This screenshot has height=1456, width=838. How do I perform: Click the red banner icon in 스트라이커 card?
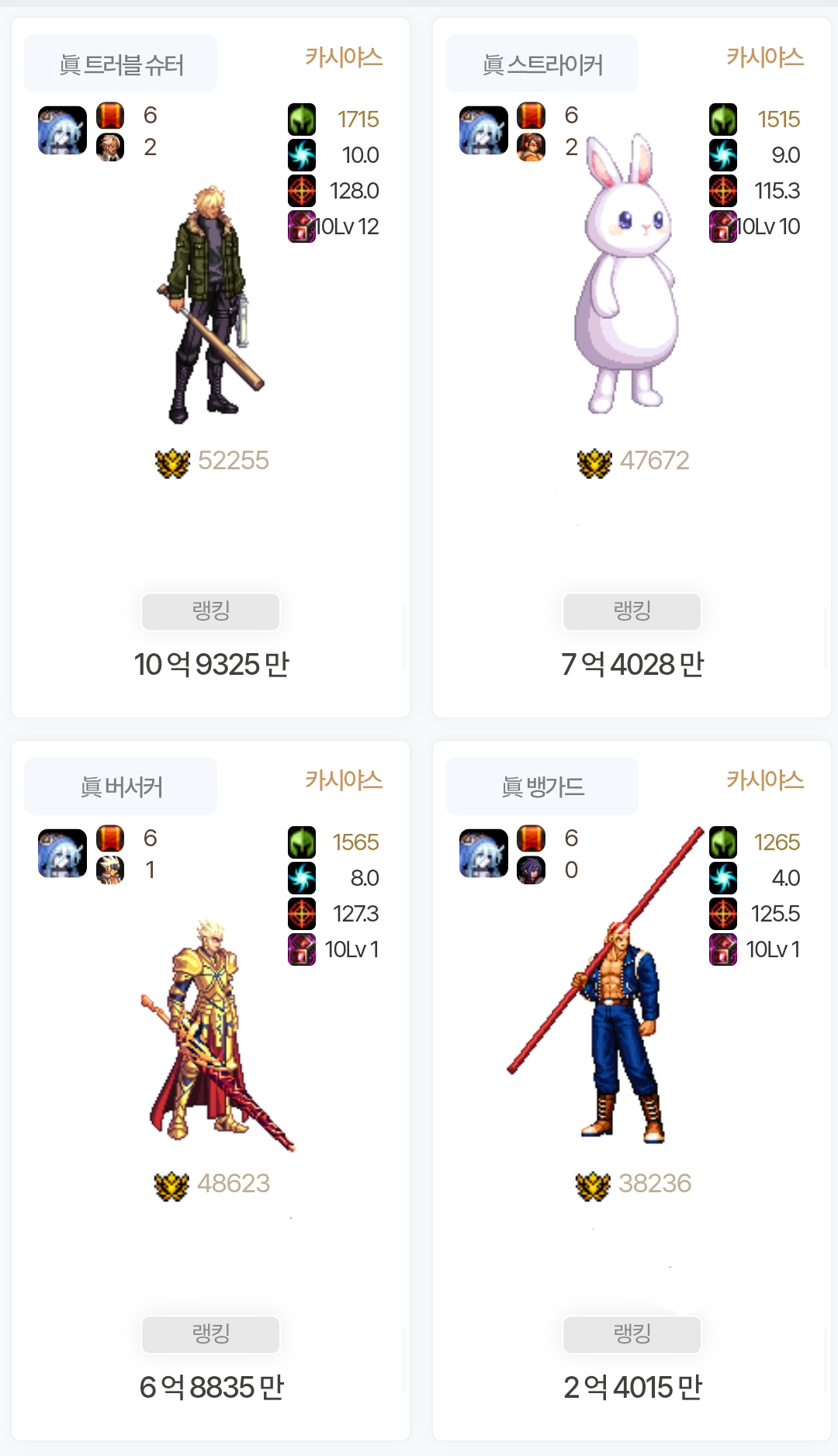click(531, 116)
